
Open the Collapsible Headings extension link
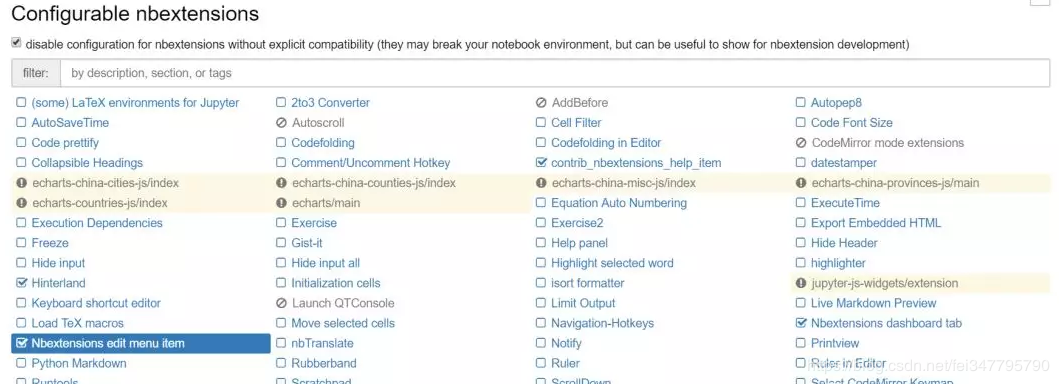[87, 163]
